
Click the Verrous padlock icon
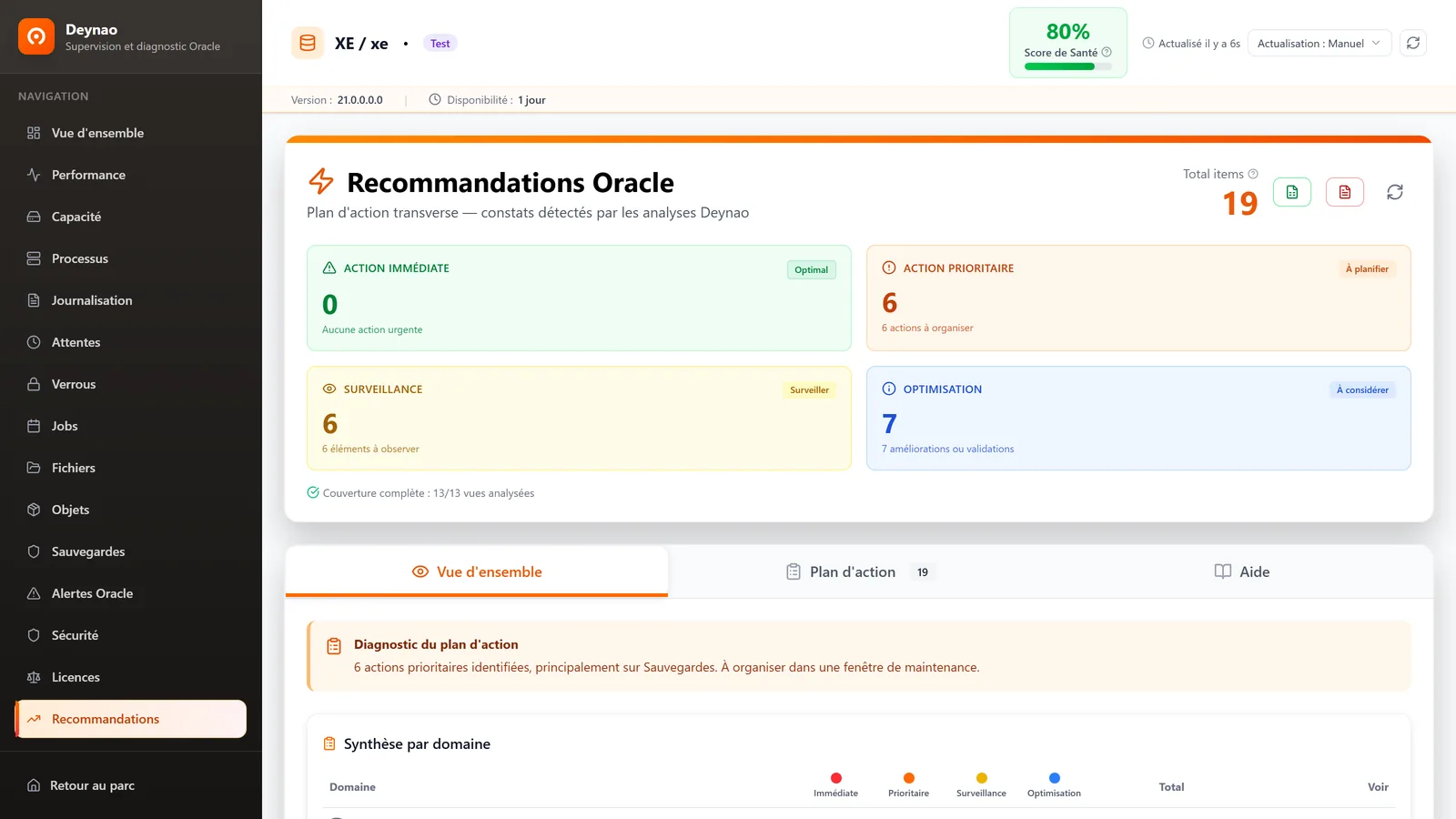[34, 384]
